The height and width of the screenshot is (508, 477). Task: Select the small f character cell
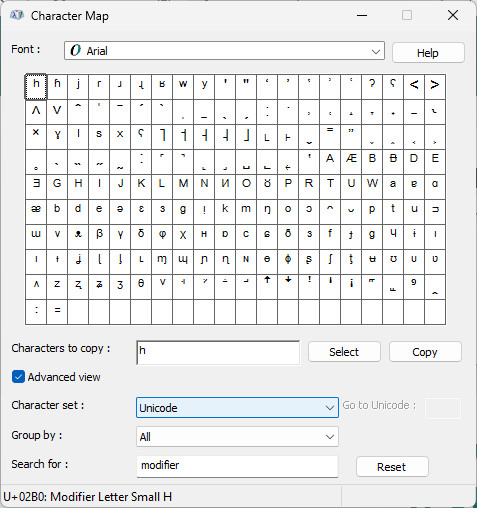[x=330, y=237]
